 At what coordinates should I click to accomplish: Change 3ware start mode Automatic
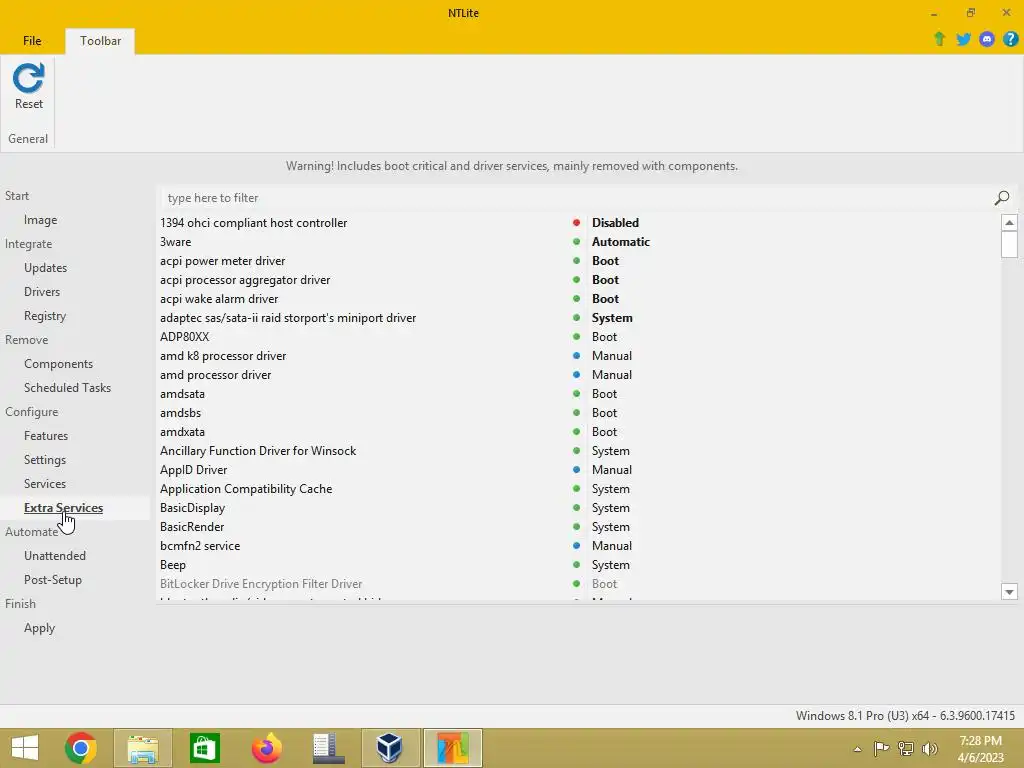pos(620,242)
